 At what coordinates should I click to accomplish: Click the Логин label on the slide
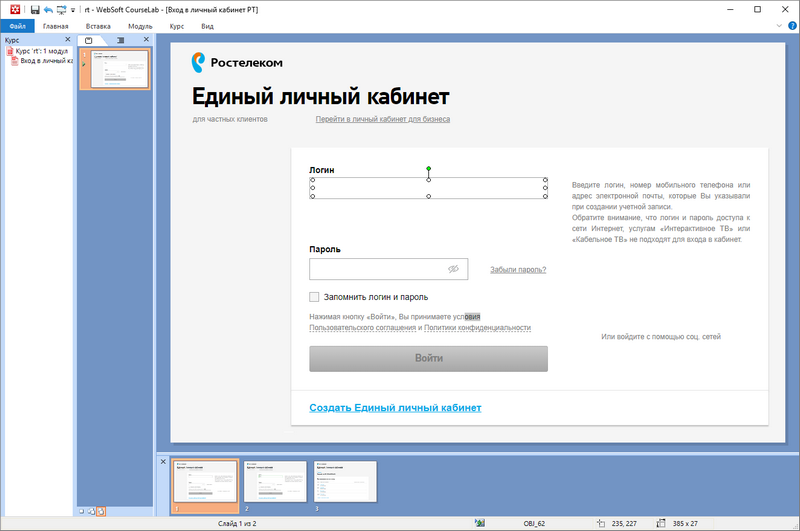click(x=322, y=170)
